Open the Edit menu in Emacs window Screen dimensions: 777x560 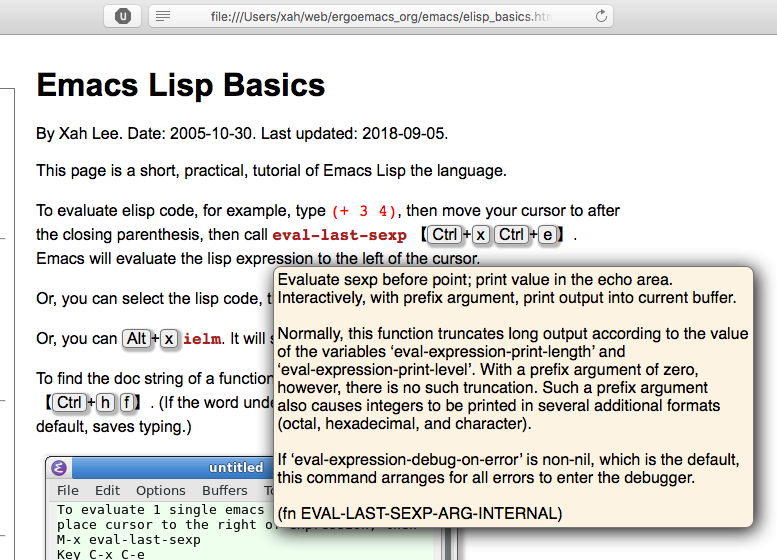pos(107,490)
